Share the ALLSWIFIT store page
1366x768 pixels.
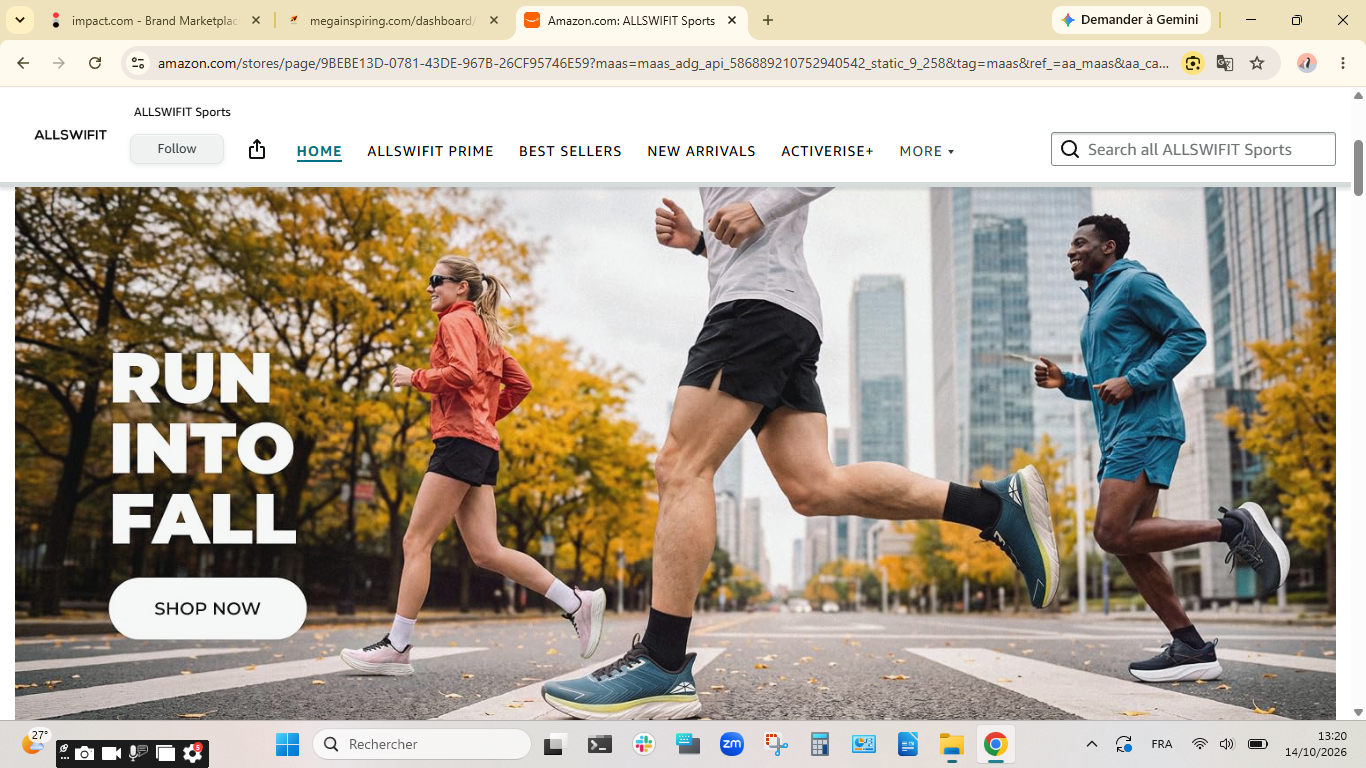tap(257, 150)
